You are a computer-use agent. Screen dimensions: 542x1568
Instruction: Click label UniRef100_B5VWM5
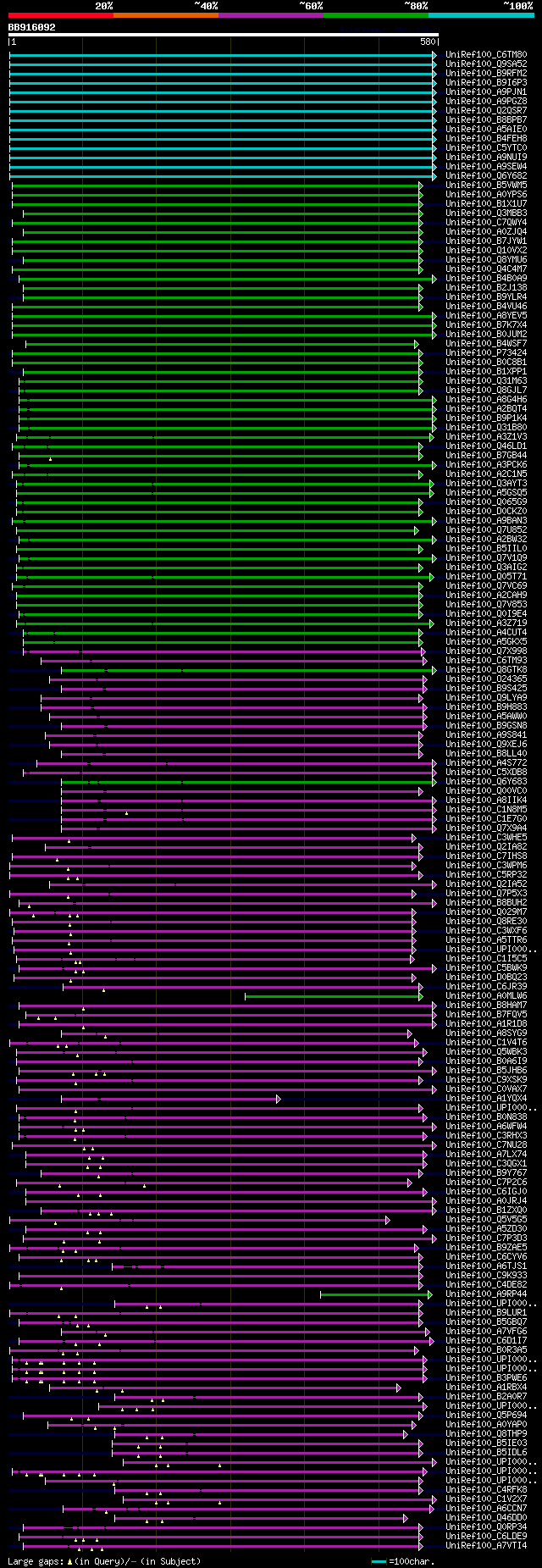pos(486,186)
